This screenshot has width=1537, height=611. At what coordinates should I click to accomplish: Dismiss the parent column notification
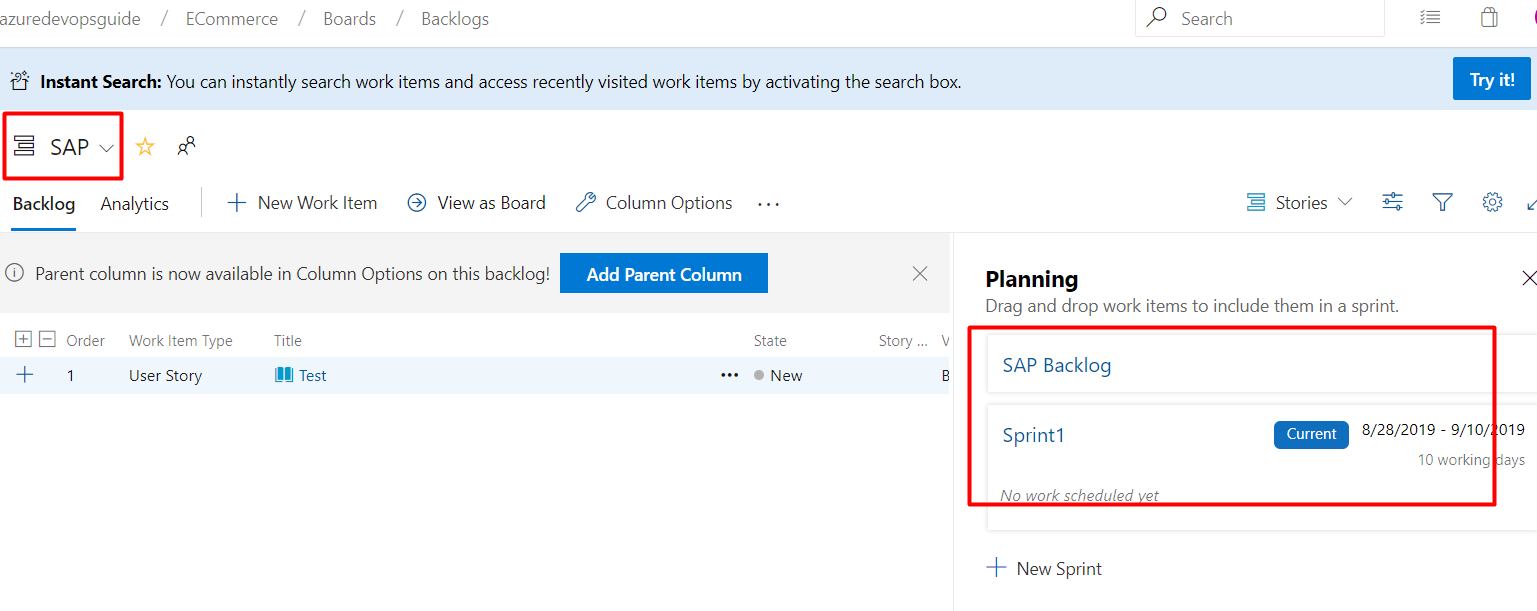pos(920,274)
